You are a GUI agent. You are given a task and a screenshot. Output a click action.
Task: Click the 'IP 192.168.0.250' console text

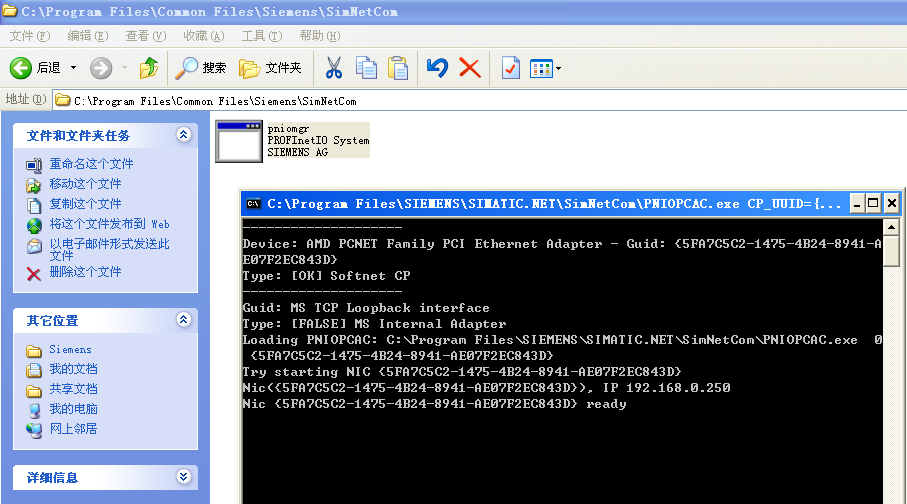pos(666,388)
